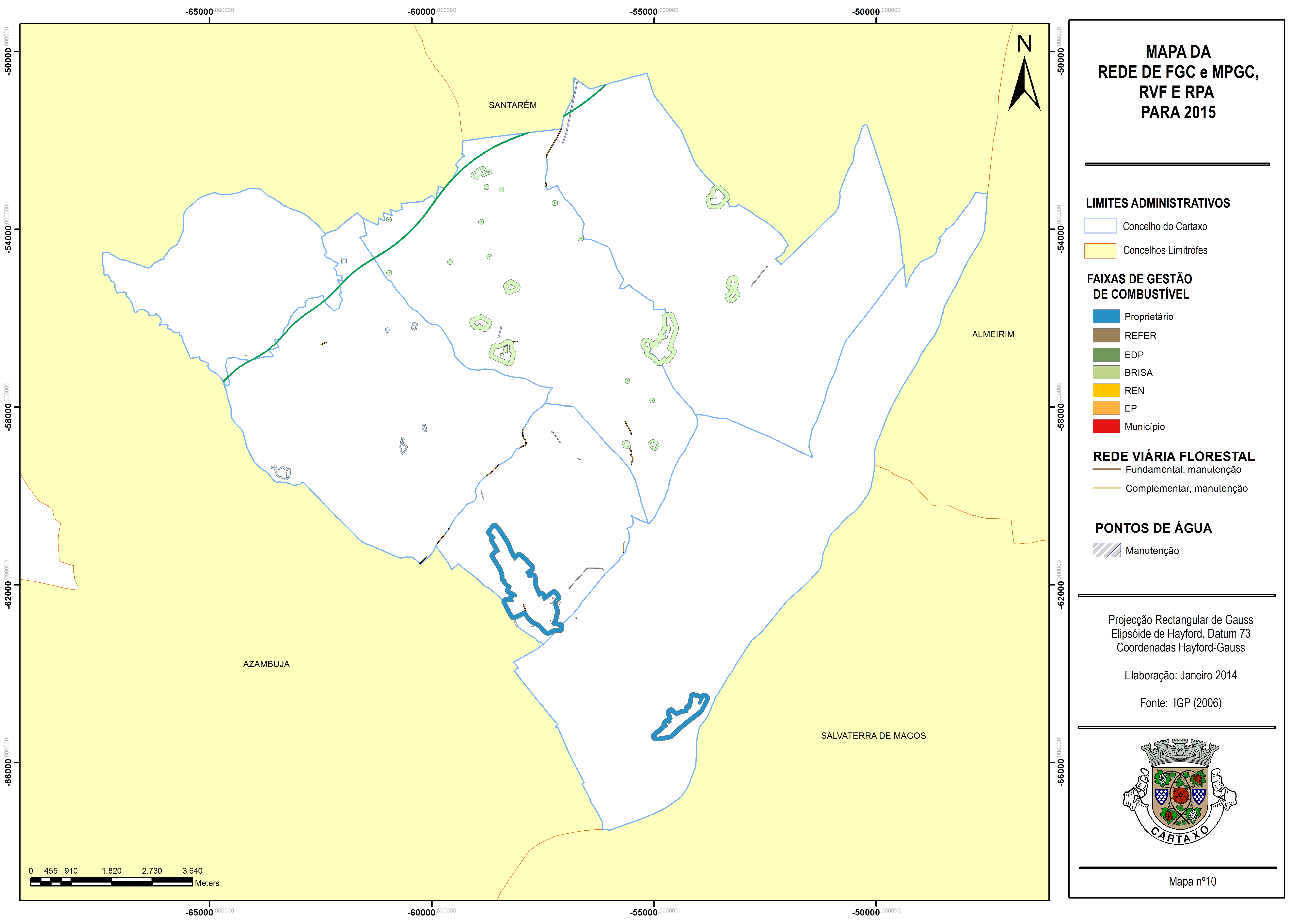This screenshot has height=924, width=1307.
Task: Click the "Concelhos Limítrofes" legend text
Action: pos(1165,250)
